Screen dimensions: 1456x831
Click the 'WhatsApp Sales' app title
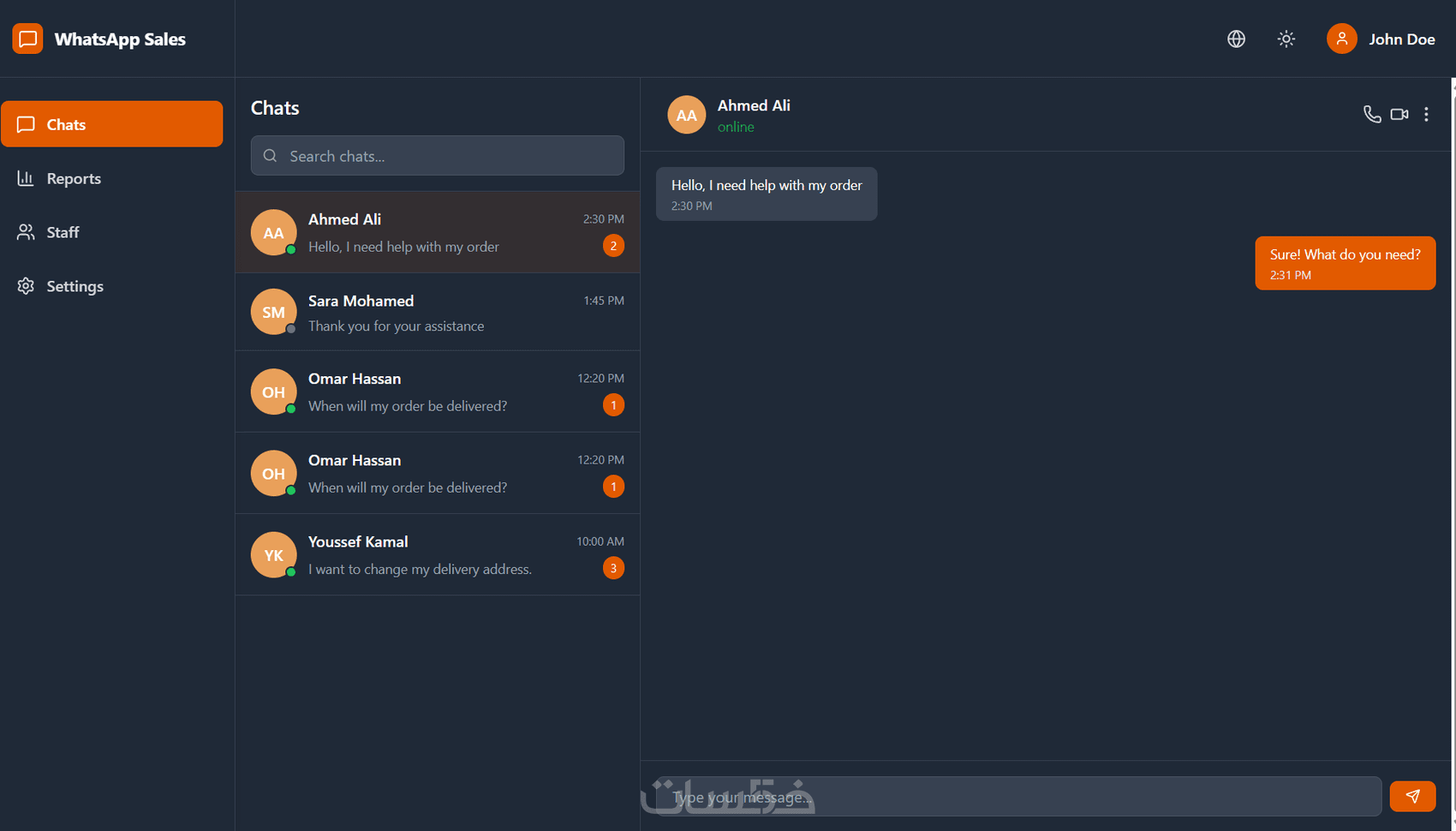tap(120, 39)
